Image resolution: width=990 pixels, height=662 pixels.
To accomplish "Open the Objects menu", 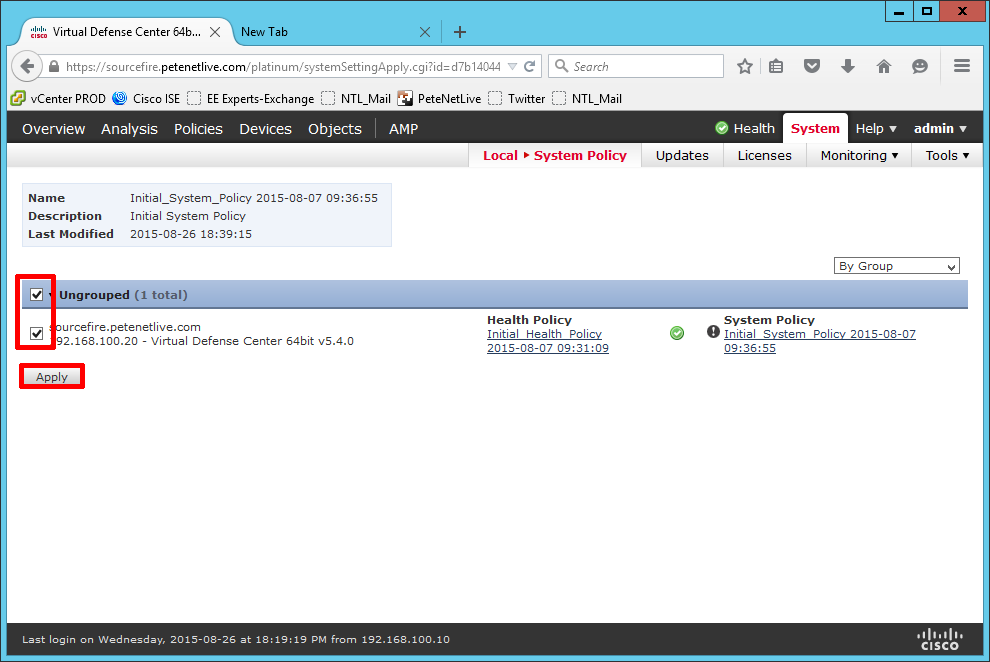I will tap(335, 129).
